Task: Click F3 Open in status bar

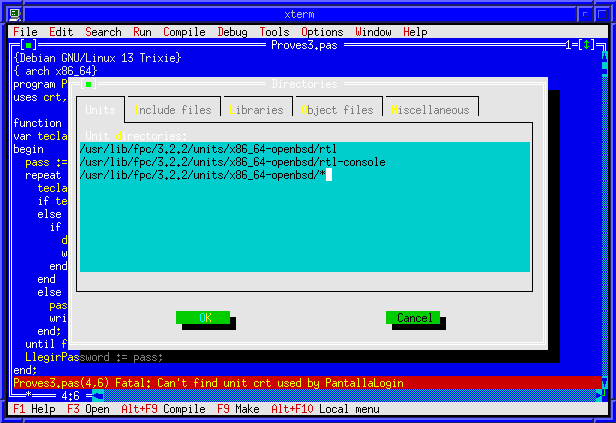Action: point(88,409)
